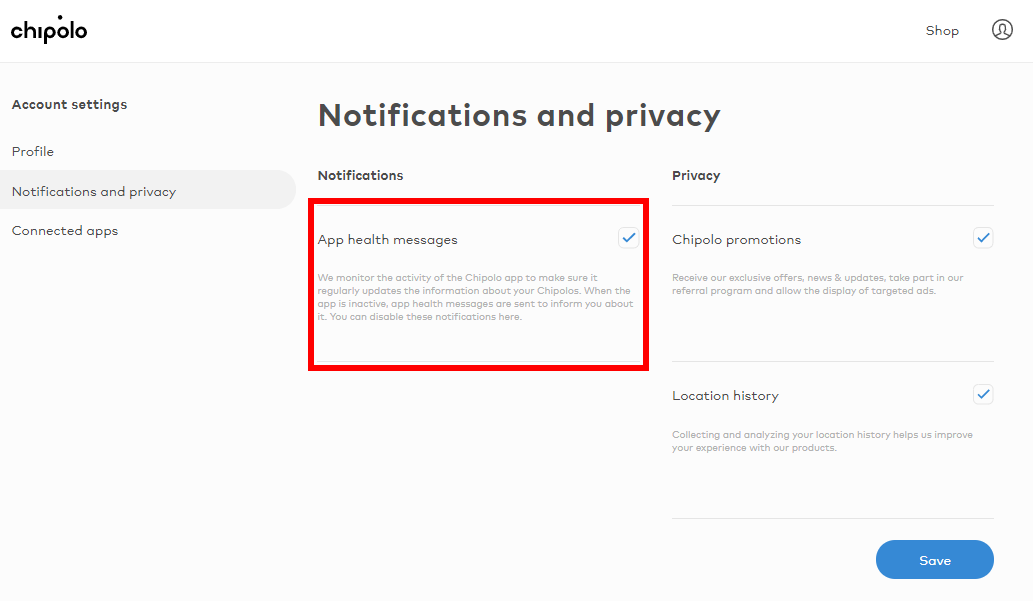Click the exclusive offers description paragraph
1033x601 pixels.
pyautogui.click(x=818, y=284)
